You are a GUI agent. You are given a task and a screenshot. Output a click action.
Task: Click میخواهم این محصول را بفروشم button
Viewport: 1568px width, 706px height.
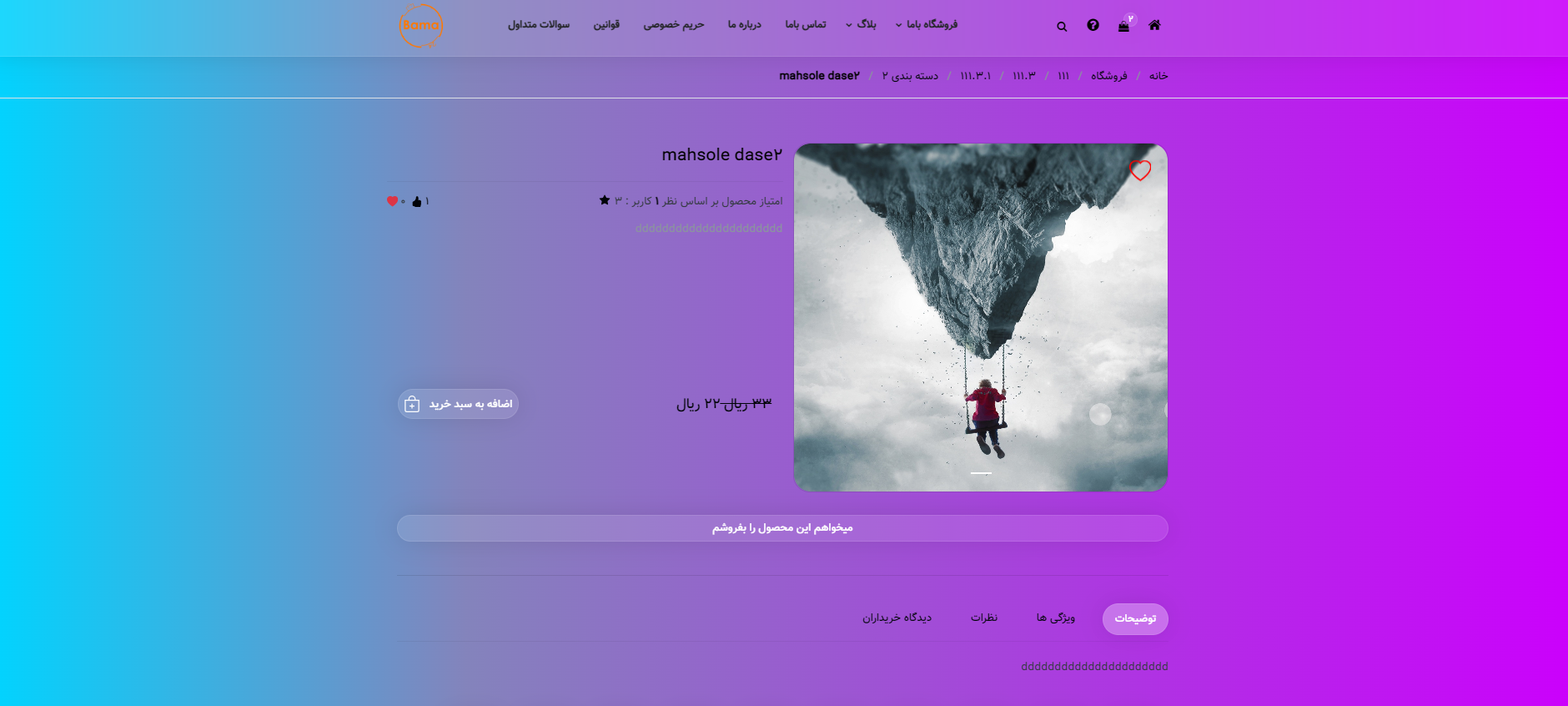tap(782, 528)
